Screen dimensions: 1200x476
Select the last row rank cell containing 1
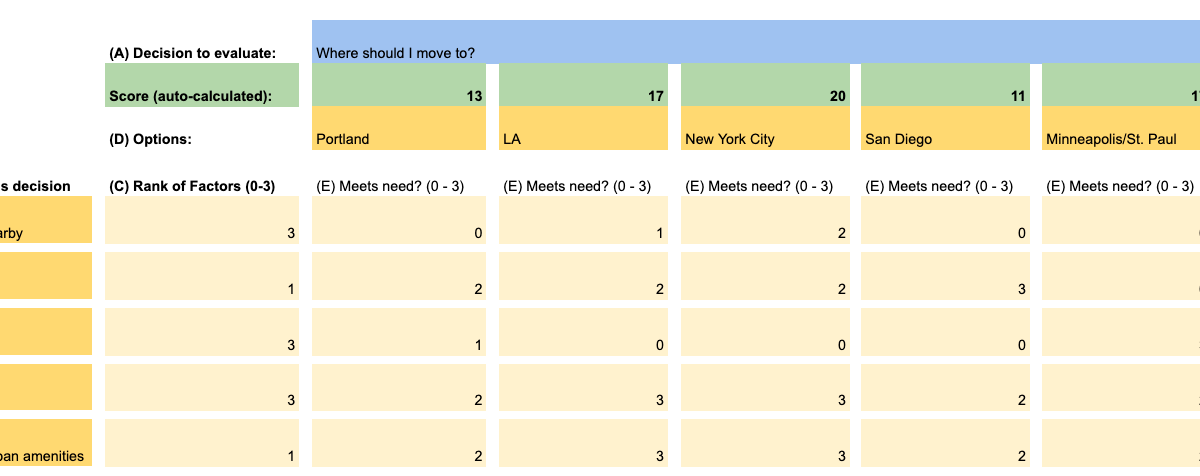(x=202, y=443)
